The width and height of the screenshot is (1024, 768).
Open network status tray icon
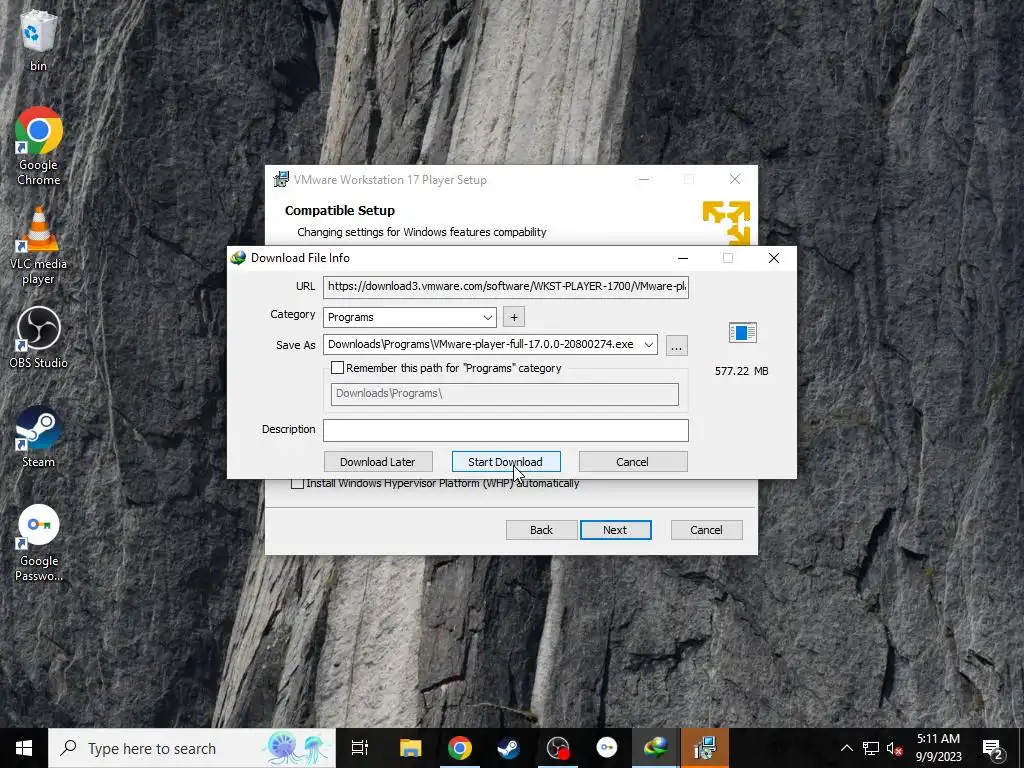point(871,748)
